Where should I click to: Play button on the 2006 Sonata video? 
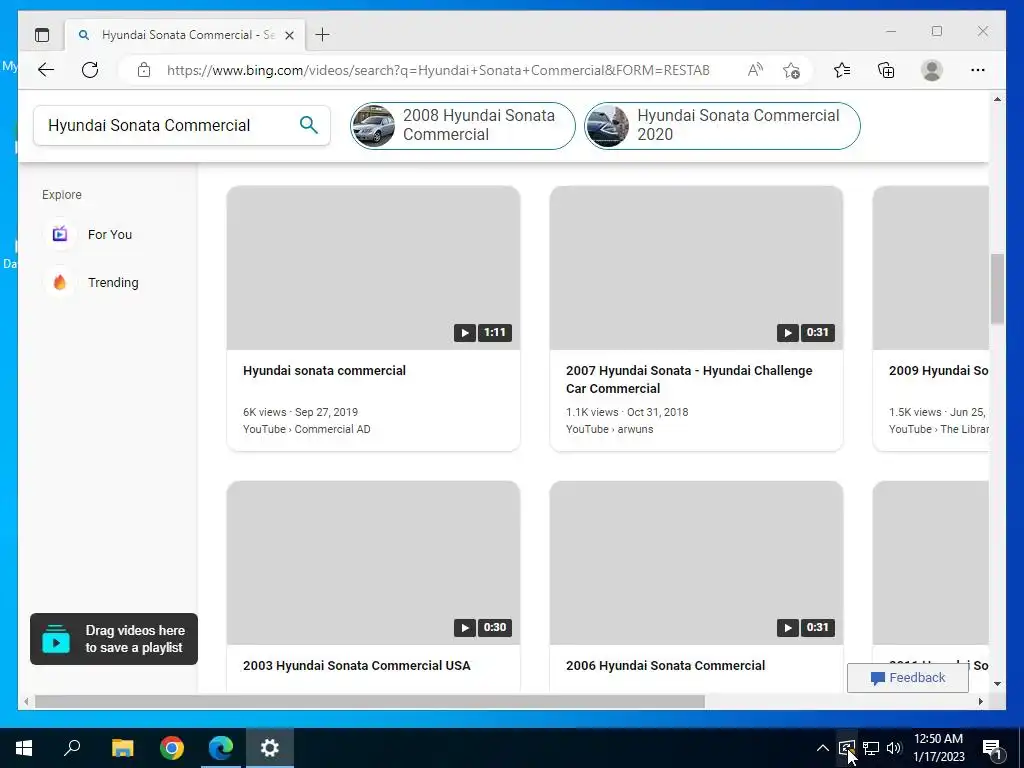(x=788, y=628)
